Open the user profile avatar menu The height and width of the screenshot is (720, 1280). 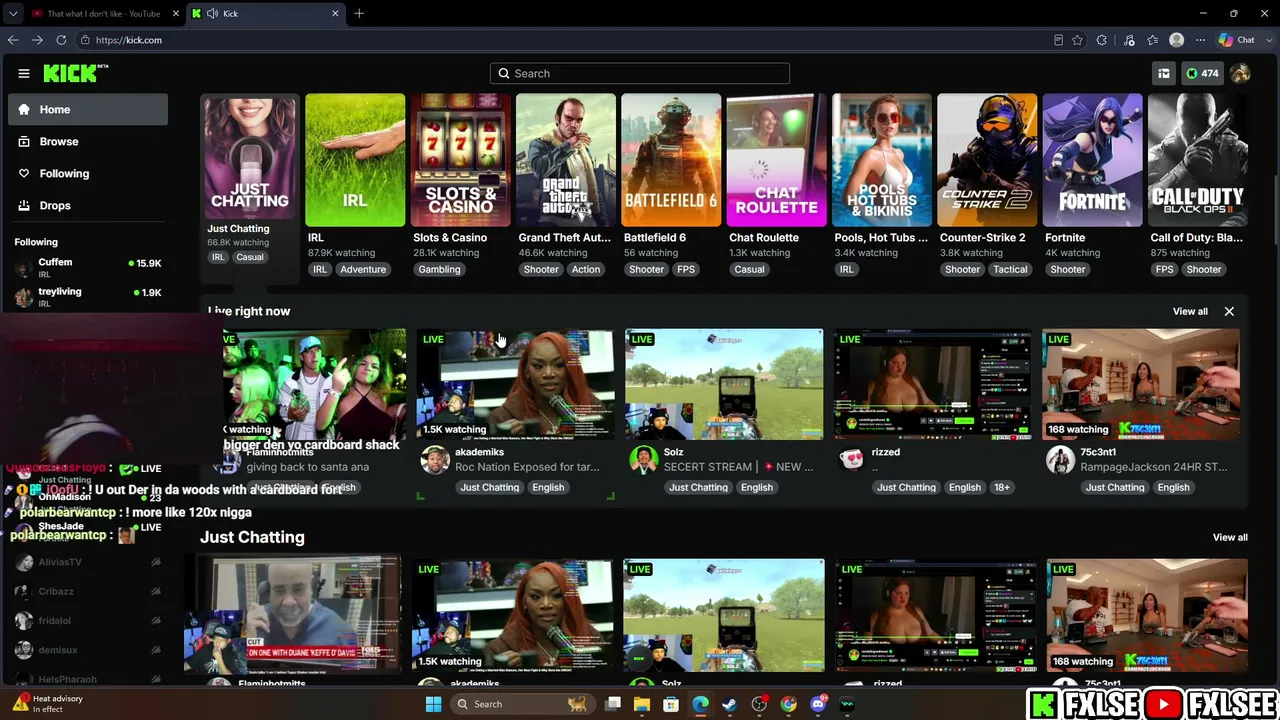tap(1240, 73)
